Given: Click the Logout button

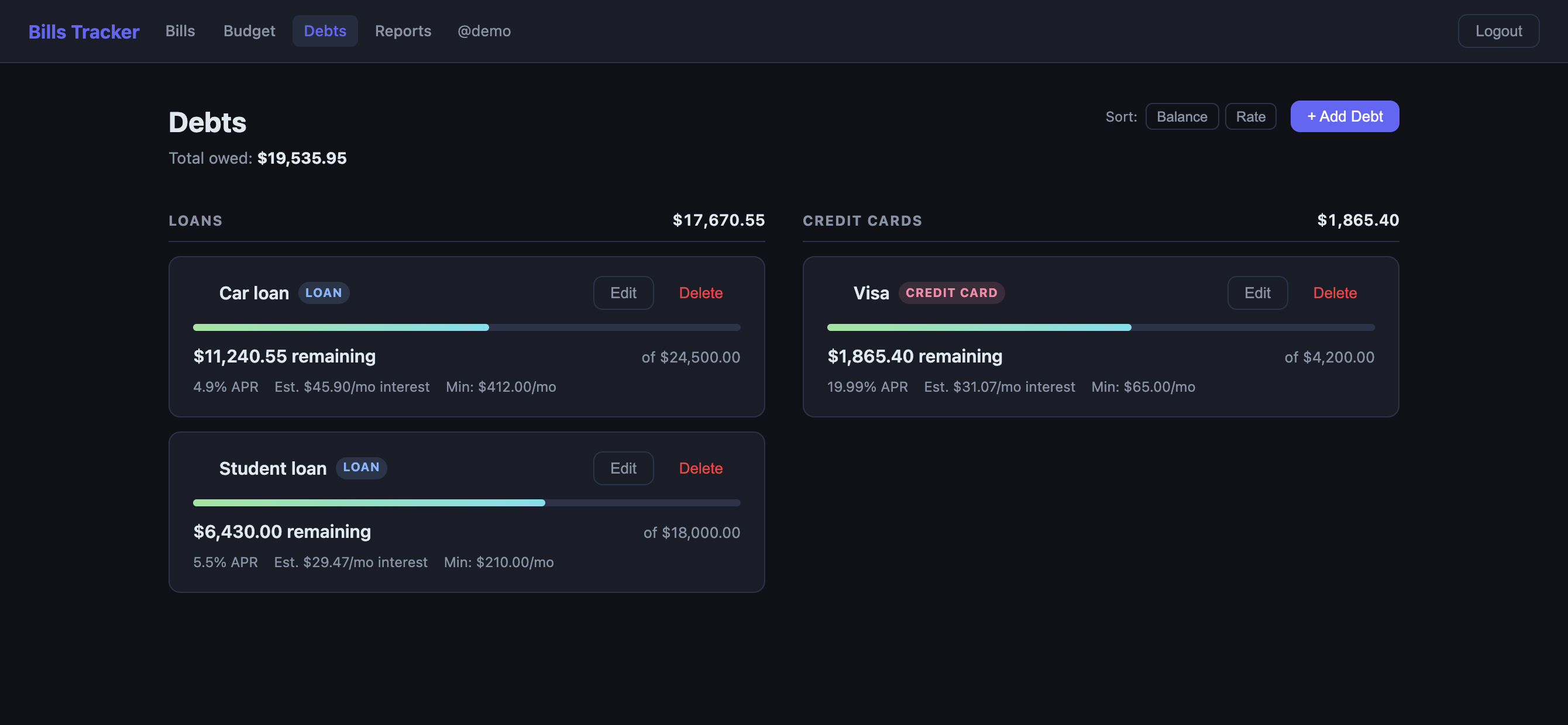Looking at the screenshot, I should tap(1498, 31).
